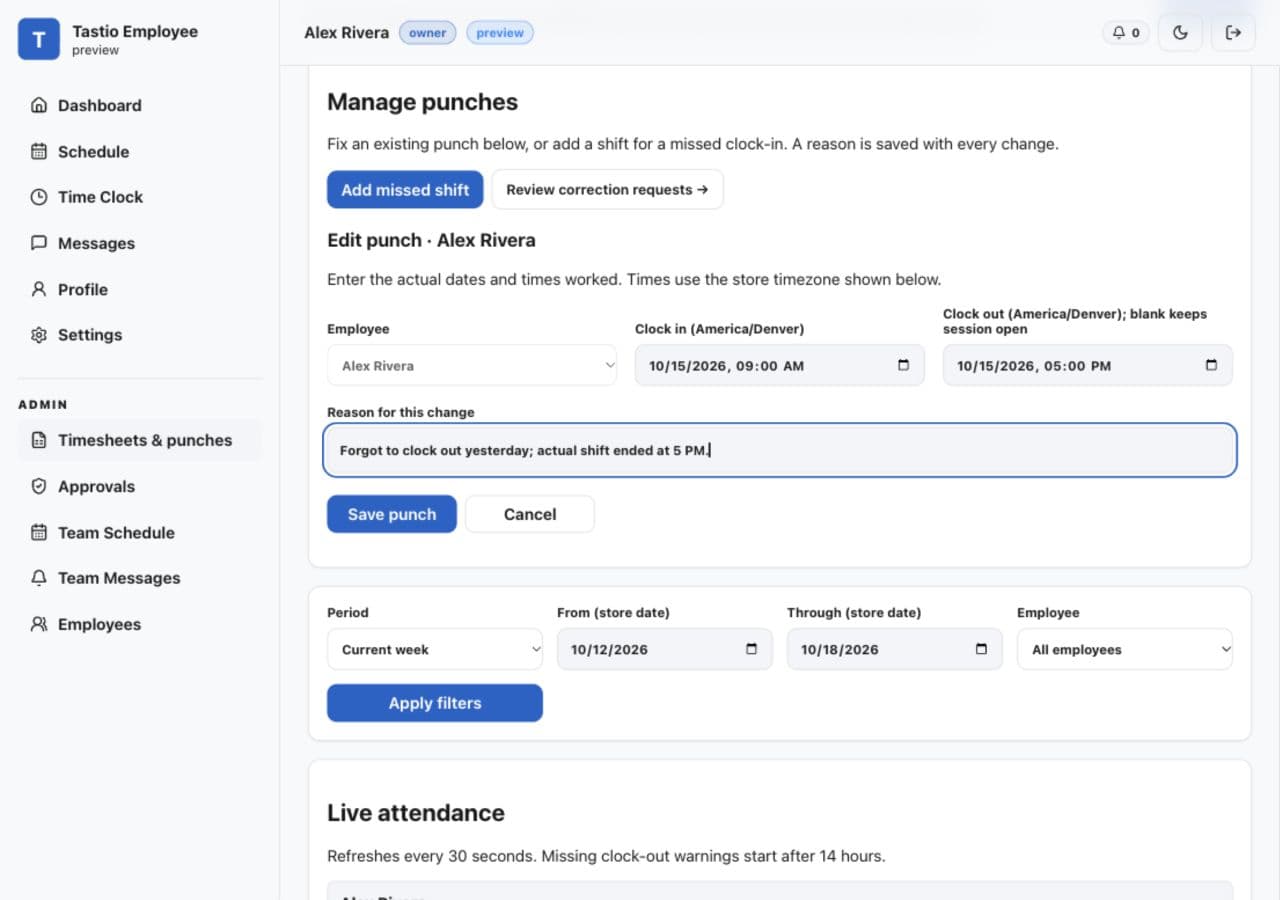
Task: Click the Schedule calendar icon in sidebar
Action: 39,151
